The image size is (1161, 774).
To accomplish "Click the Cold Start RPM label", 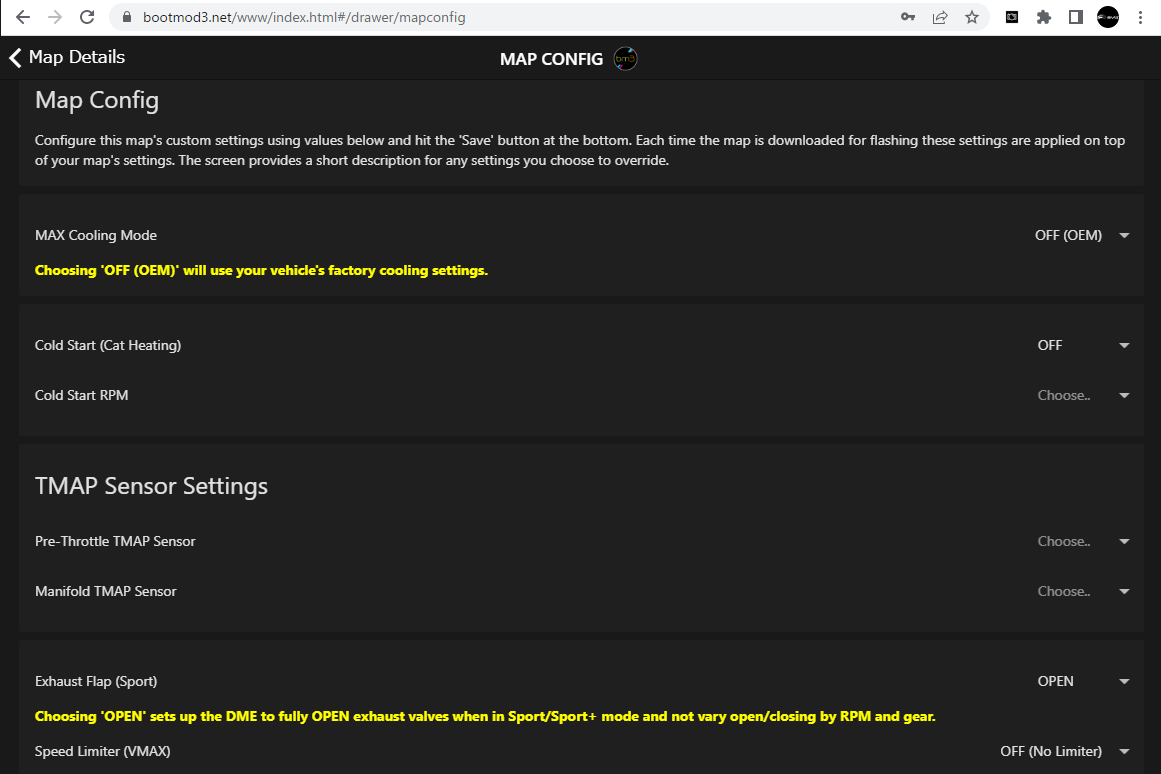I will tap(81, 396).
